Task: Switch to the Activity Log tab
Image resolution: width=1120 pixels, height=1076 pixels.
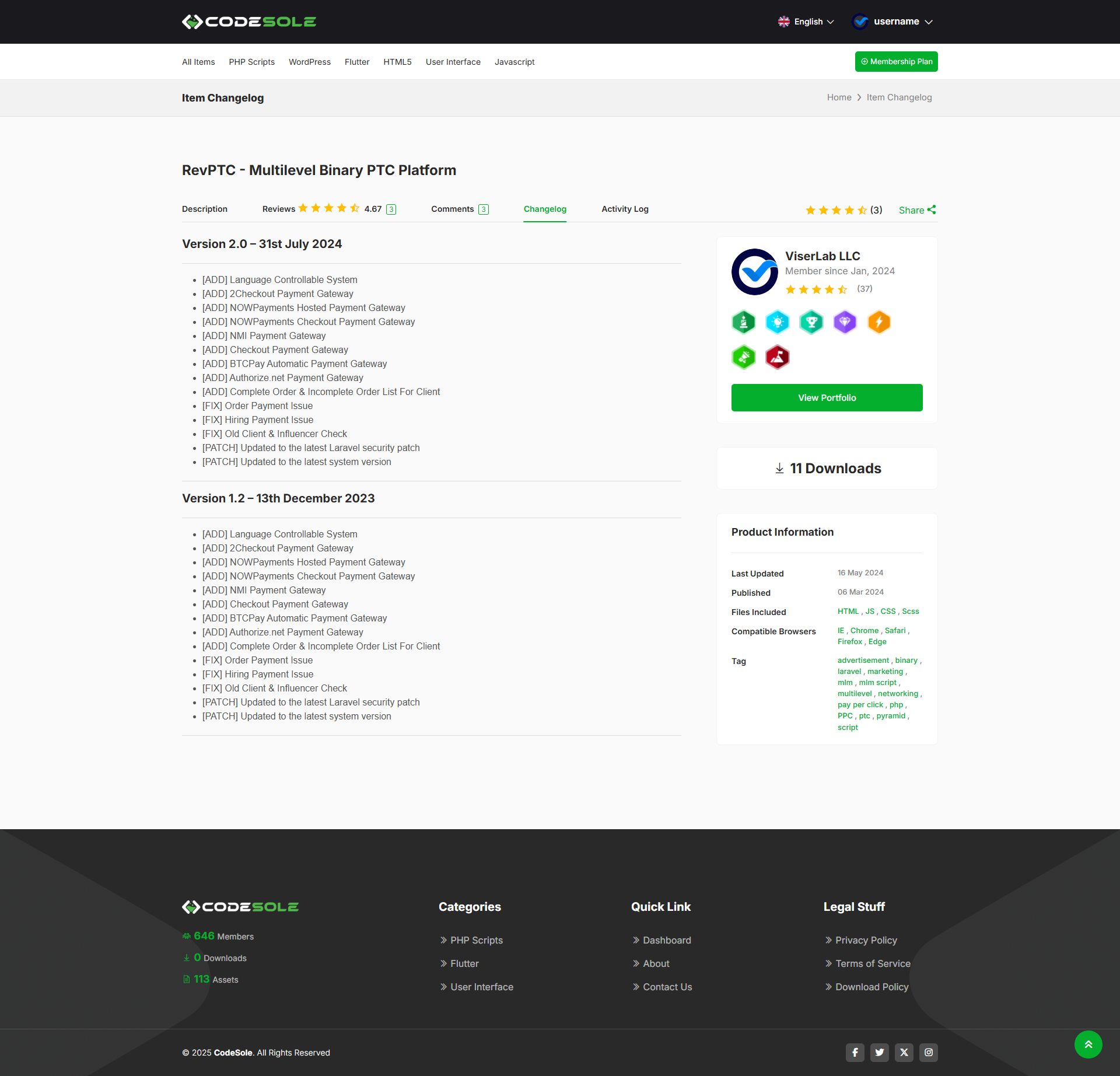Action: [x=625, y=209]
